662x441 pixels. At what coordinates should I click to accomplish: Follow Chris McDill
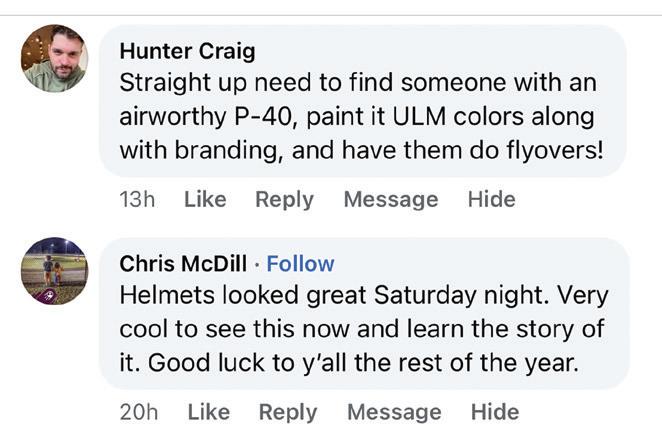[300, 264]
